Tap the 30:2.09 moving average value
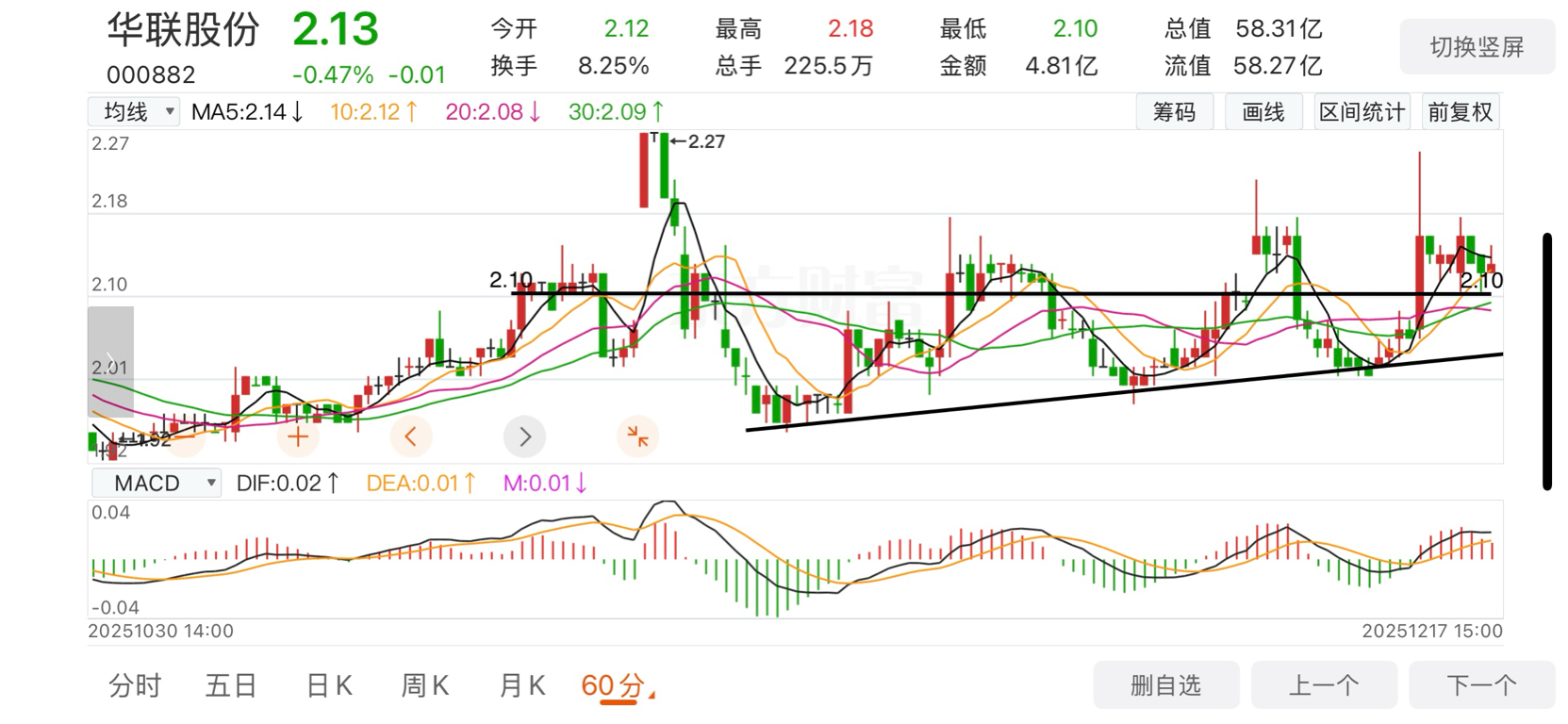Image resolution: width=1568 pixels, height=724 pixels. (x=616, y=112)
